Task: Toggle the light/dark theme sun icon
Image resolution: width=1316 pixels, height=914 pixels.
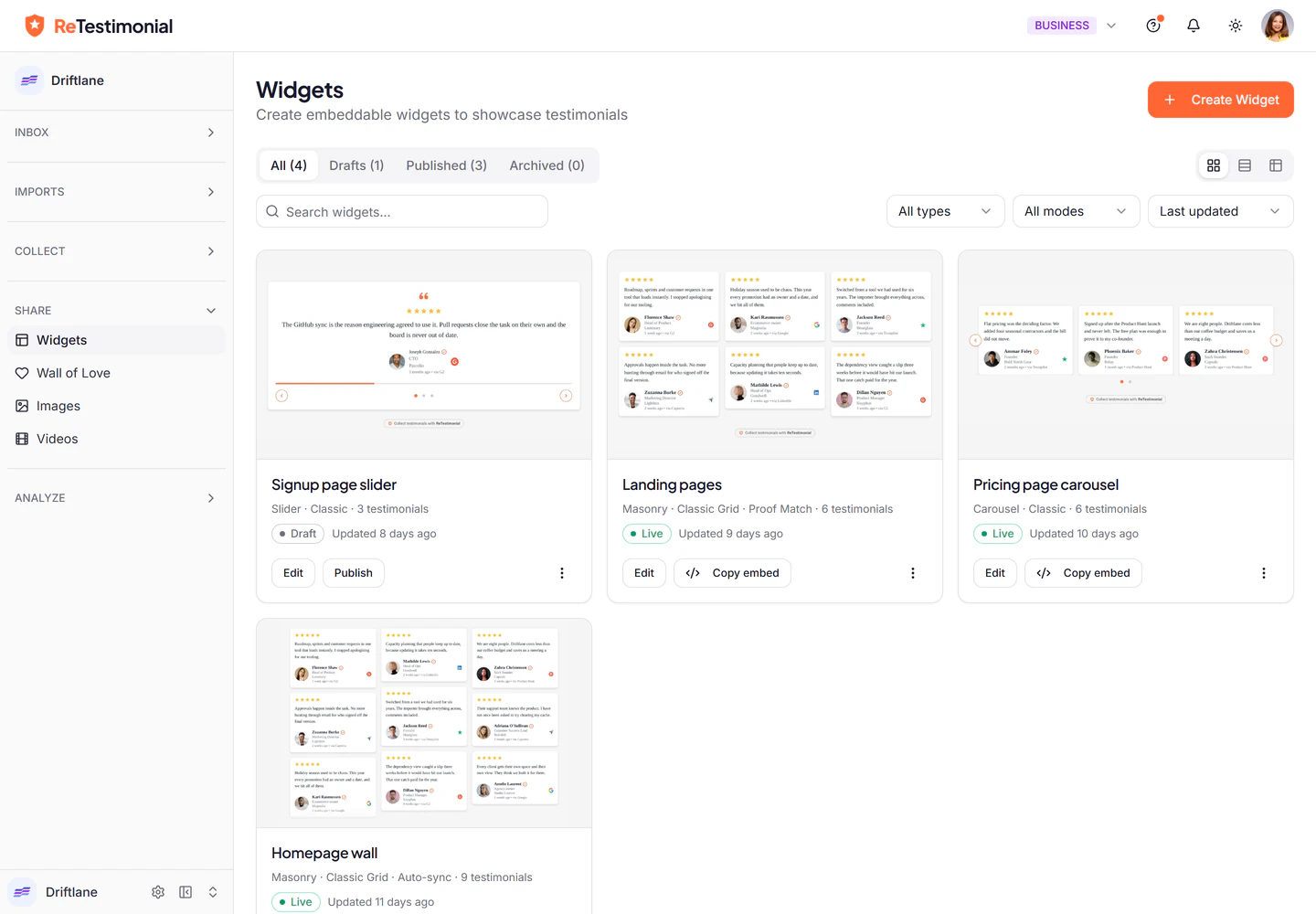Action: pos(1236,26)
